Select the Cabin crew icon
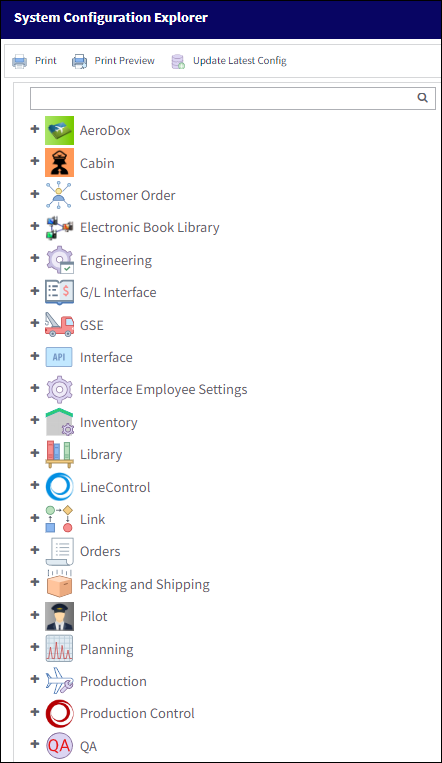The width and height of the screenshot is (442, 763). point(59,163)
